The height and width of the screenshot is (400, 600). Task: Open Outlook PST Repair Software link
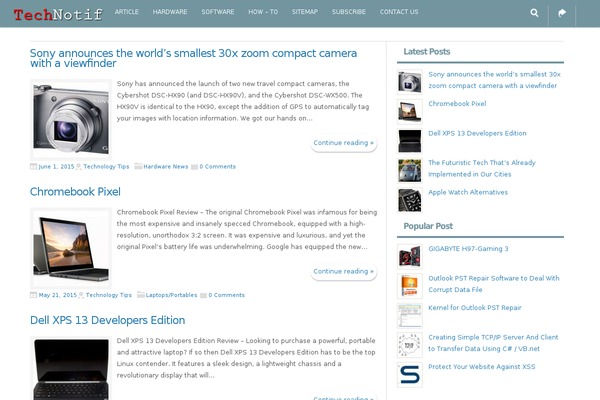coord(494,284)
